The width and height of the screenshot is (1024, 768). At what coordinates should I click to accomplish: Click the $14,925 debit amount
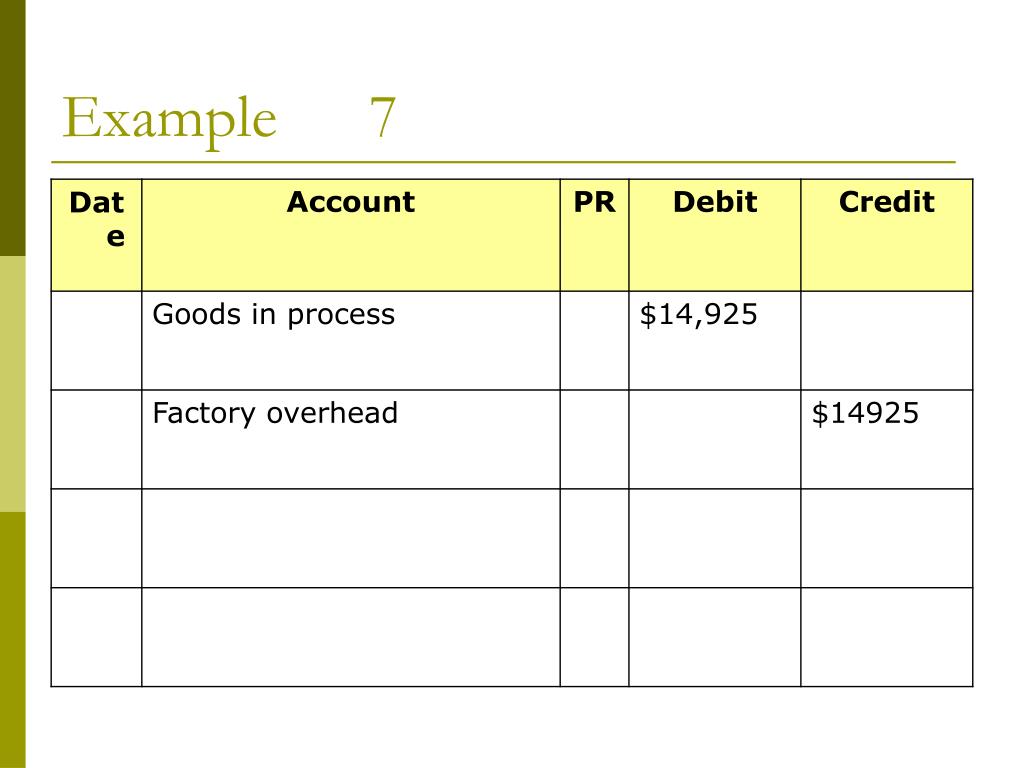pos(698,315)
